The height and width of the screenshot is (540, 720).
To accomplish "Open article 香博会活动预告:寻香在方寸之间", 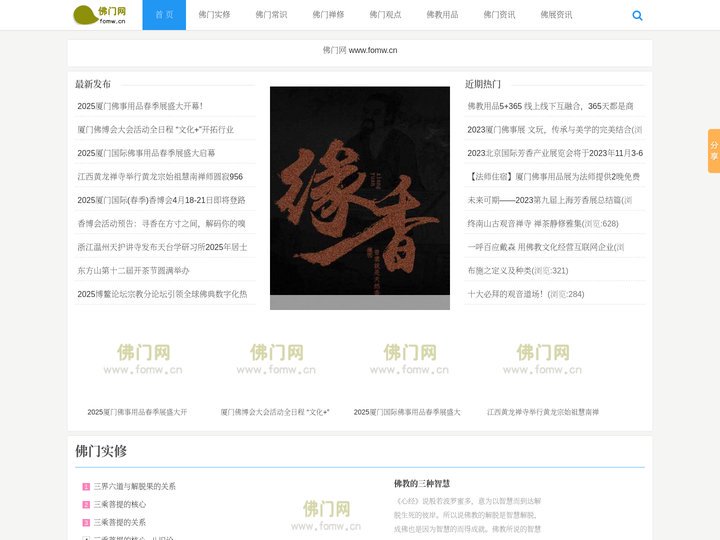I will pyautogui.click(x=161, y=224).
